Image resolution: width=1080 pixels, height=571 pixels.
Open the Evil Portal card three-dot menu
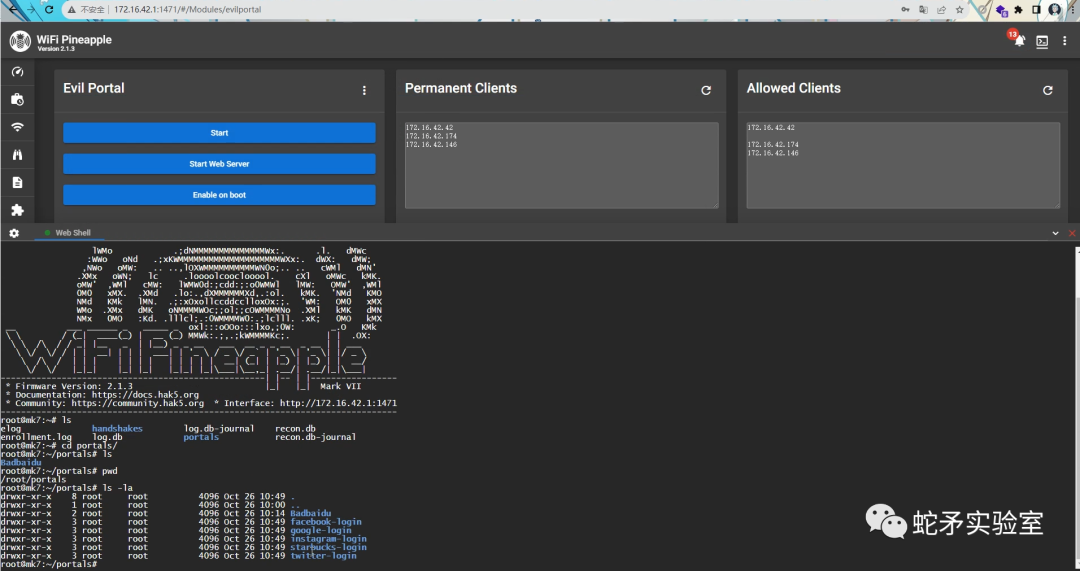(364, 90)
